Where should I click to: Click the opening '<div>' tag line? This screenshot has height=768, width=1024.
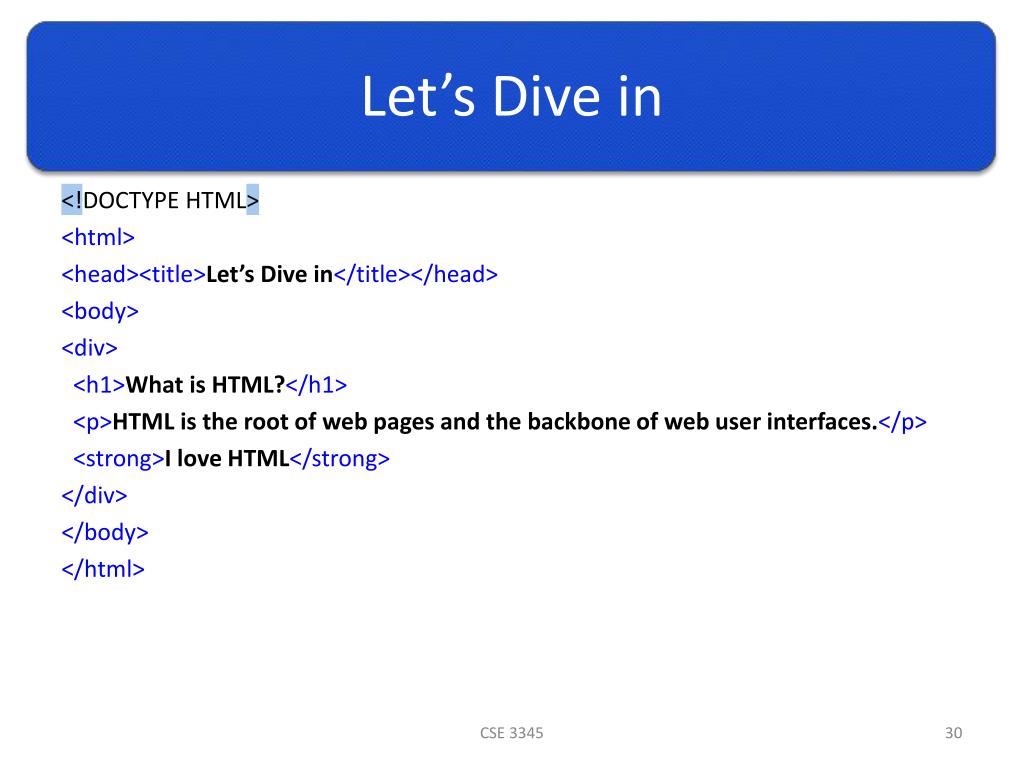89,347
